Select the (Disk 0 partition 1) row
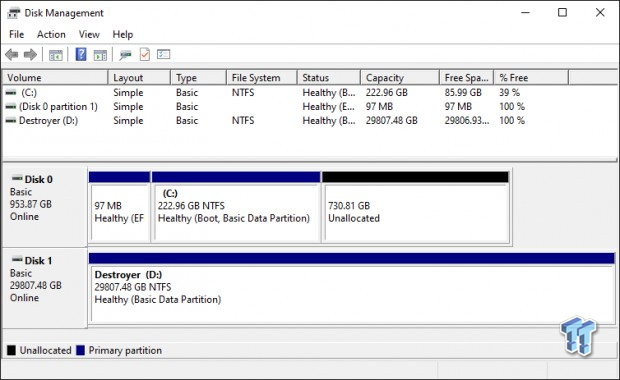 coord(308,106)
